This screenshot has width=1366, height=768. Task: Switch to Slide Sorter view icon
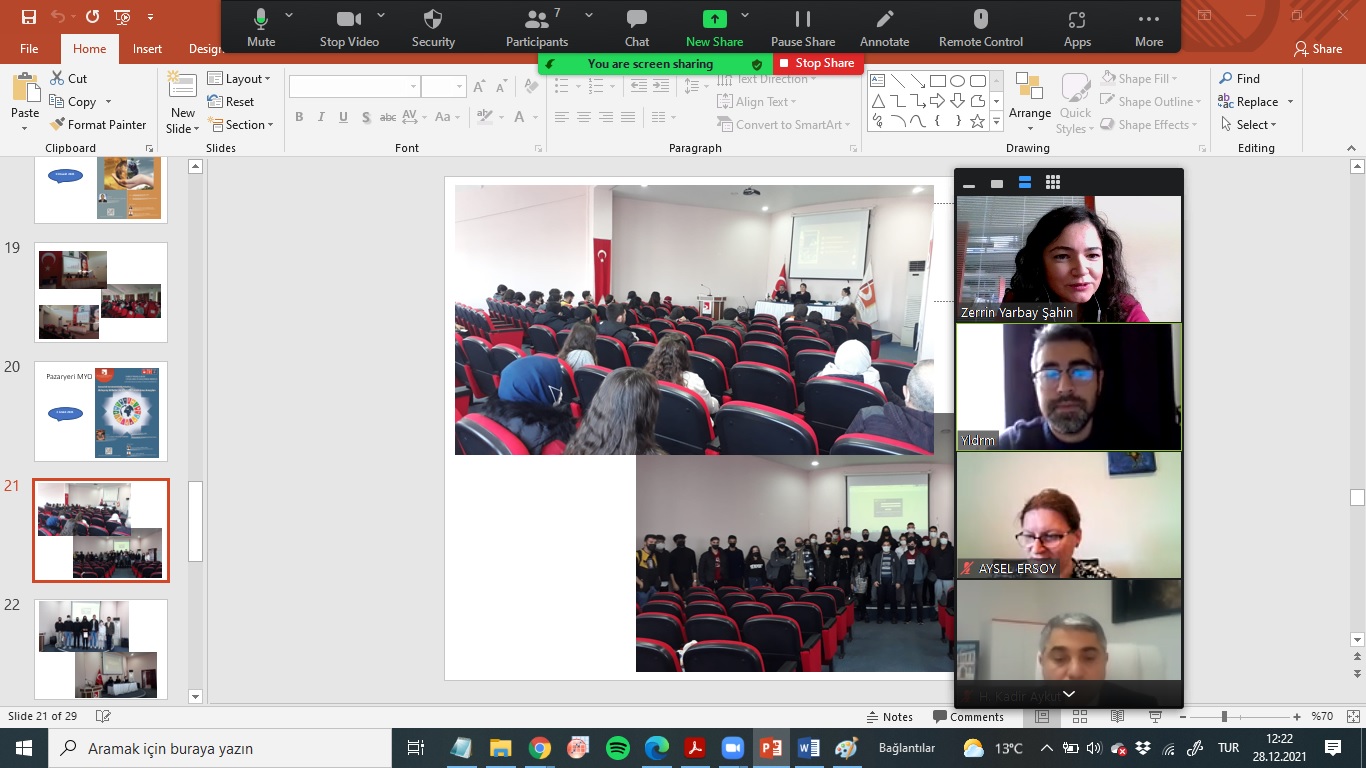pyautogui.click(x=1080, y=716)
